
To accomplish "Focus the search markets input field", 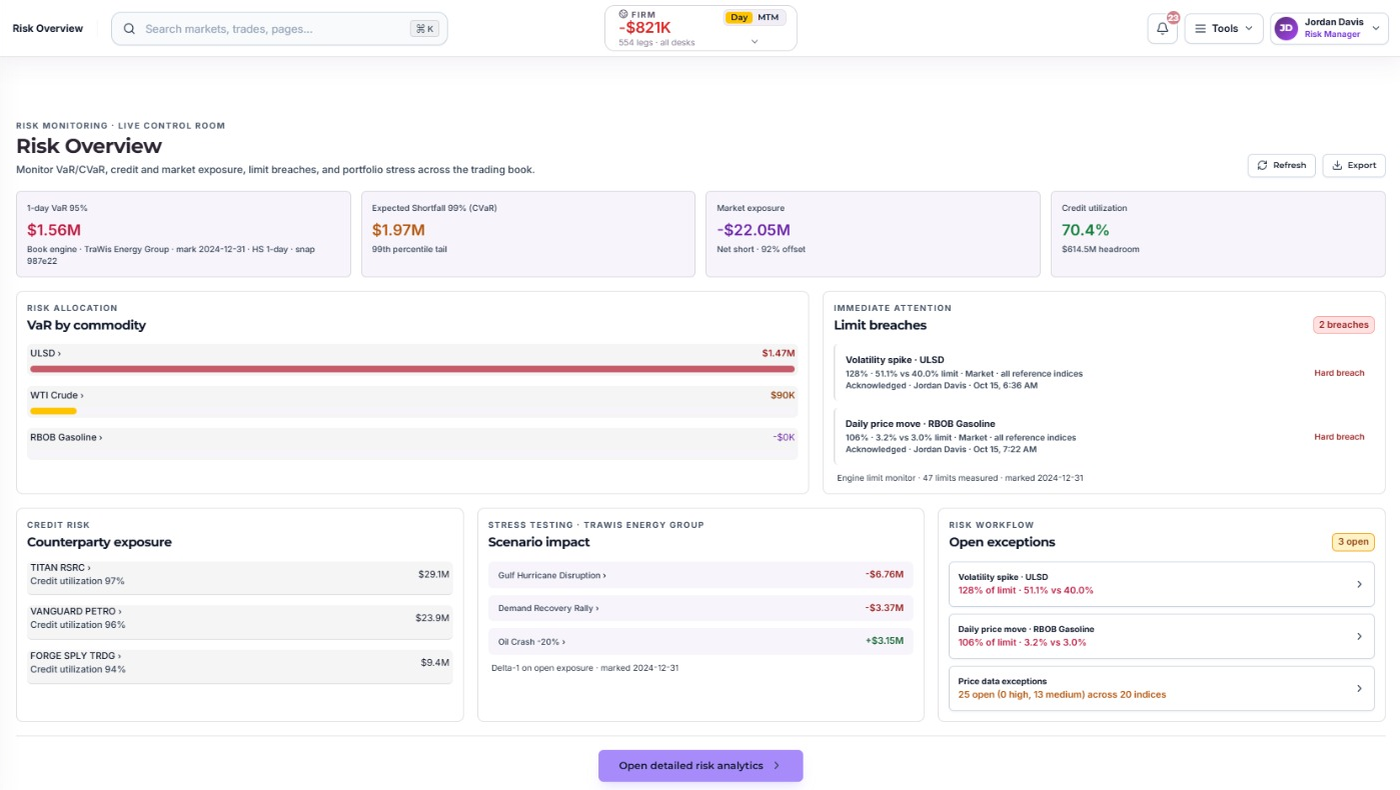I will point(279,29).
